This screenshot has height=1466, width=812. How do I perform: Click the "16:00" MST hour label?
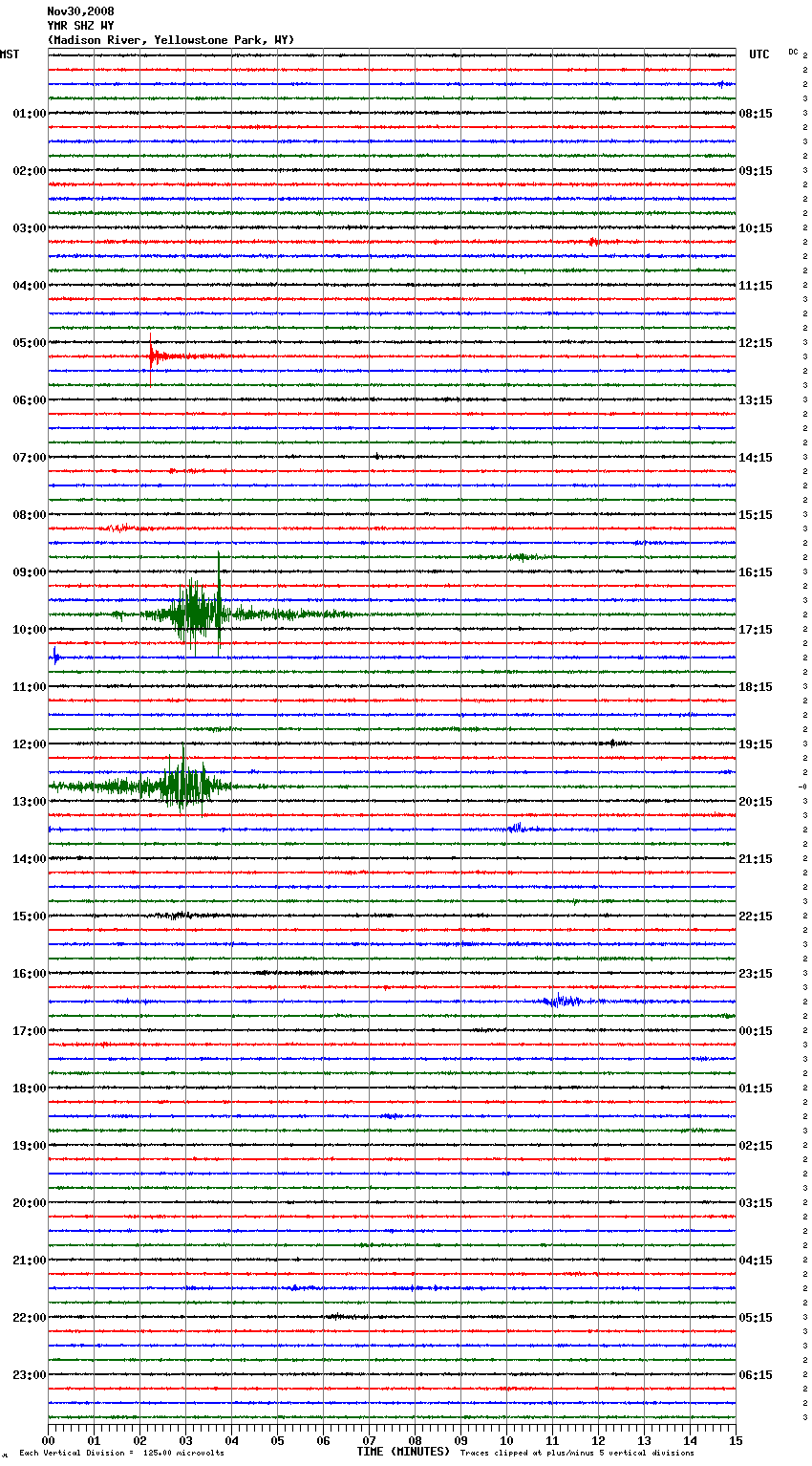coord(30,974)
